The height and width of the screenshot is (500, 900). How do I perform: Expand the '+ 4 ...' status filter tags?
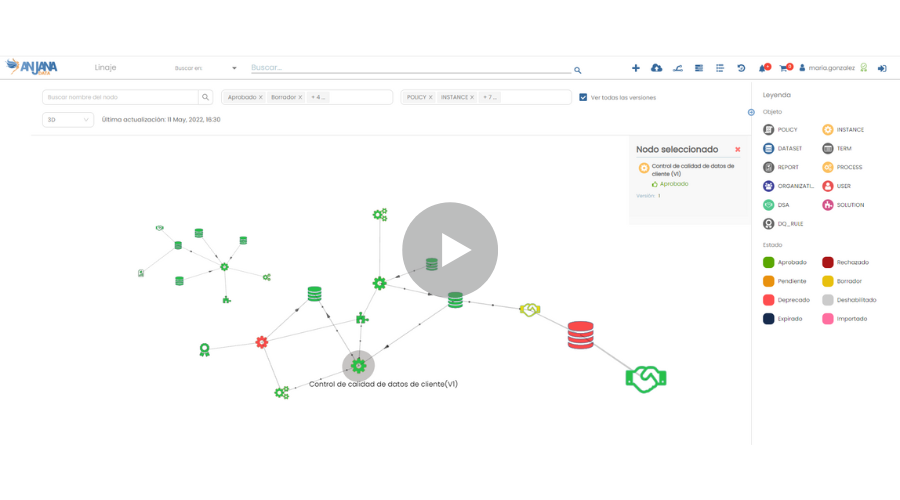(x=318, y=97)
